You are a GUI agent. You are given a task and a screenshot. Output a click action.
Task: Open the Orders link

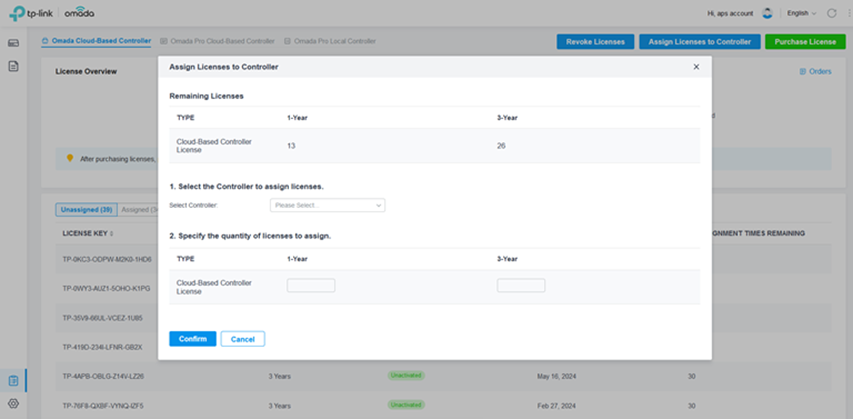[x=815, y=71]
